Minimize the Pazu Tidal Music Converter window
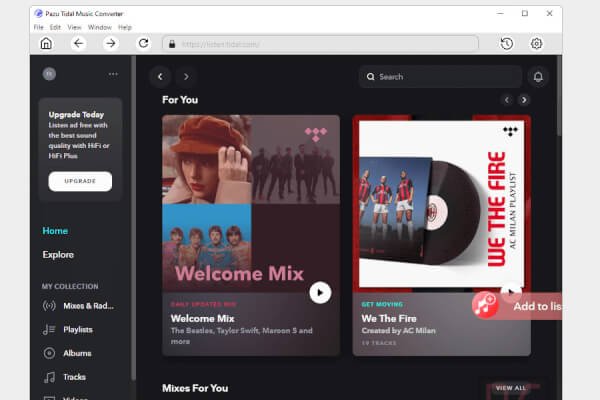Image resolution: width=600 pixels, height=400 pixels. click(500, 13)
